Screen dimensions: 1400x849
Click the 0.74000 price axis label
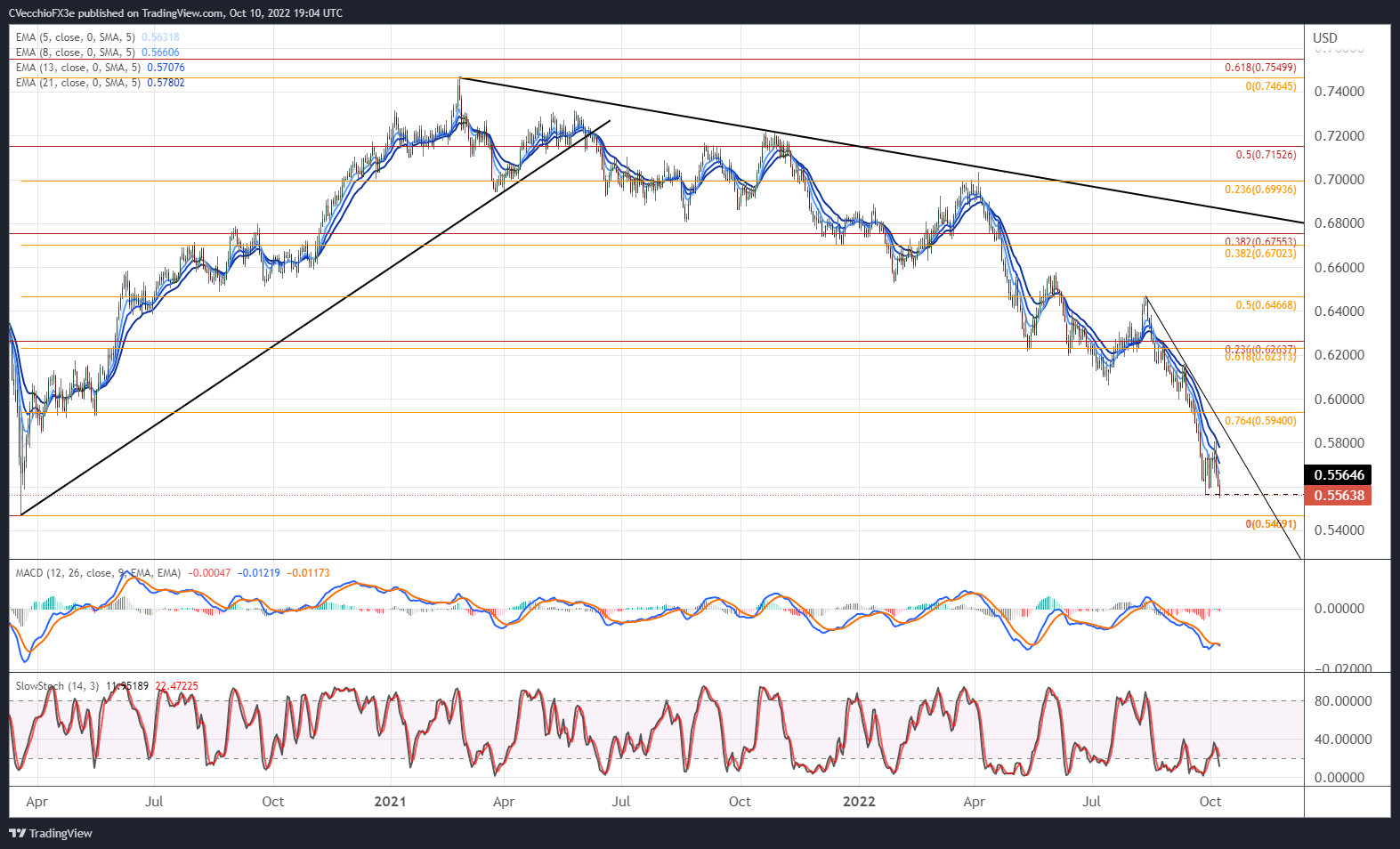click(1339, 92)
